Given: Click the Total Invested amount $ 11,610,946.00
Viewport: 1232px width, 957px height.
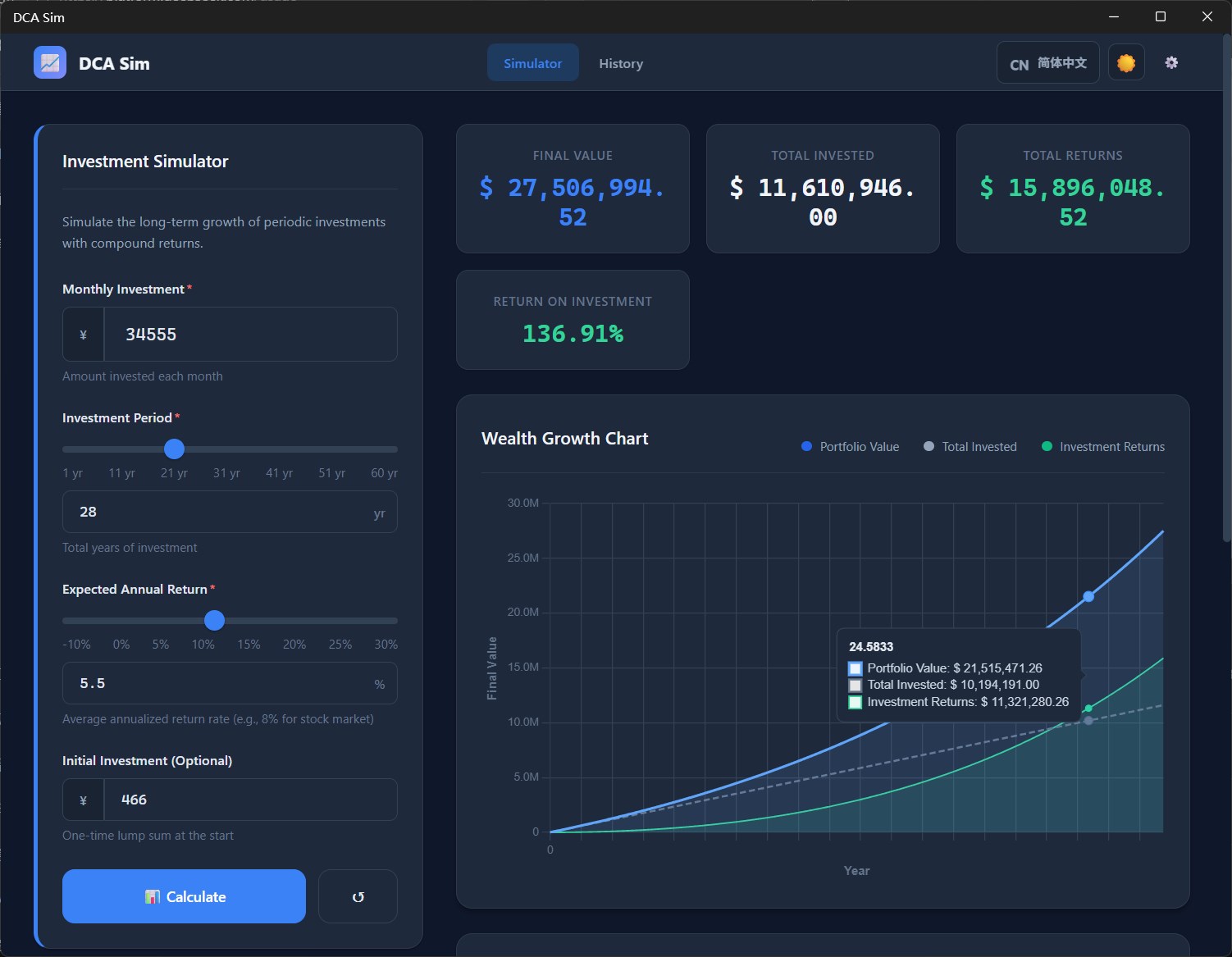Looking at the screenshot, I should coord(823,203).
